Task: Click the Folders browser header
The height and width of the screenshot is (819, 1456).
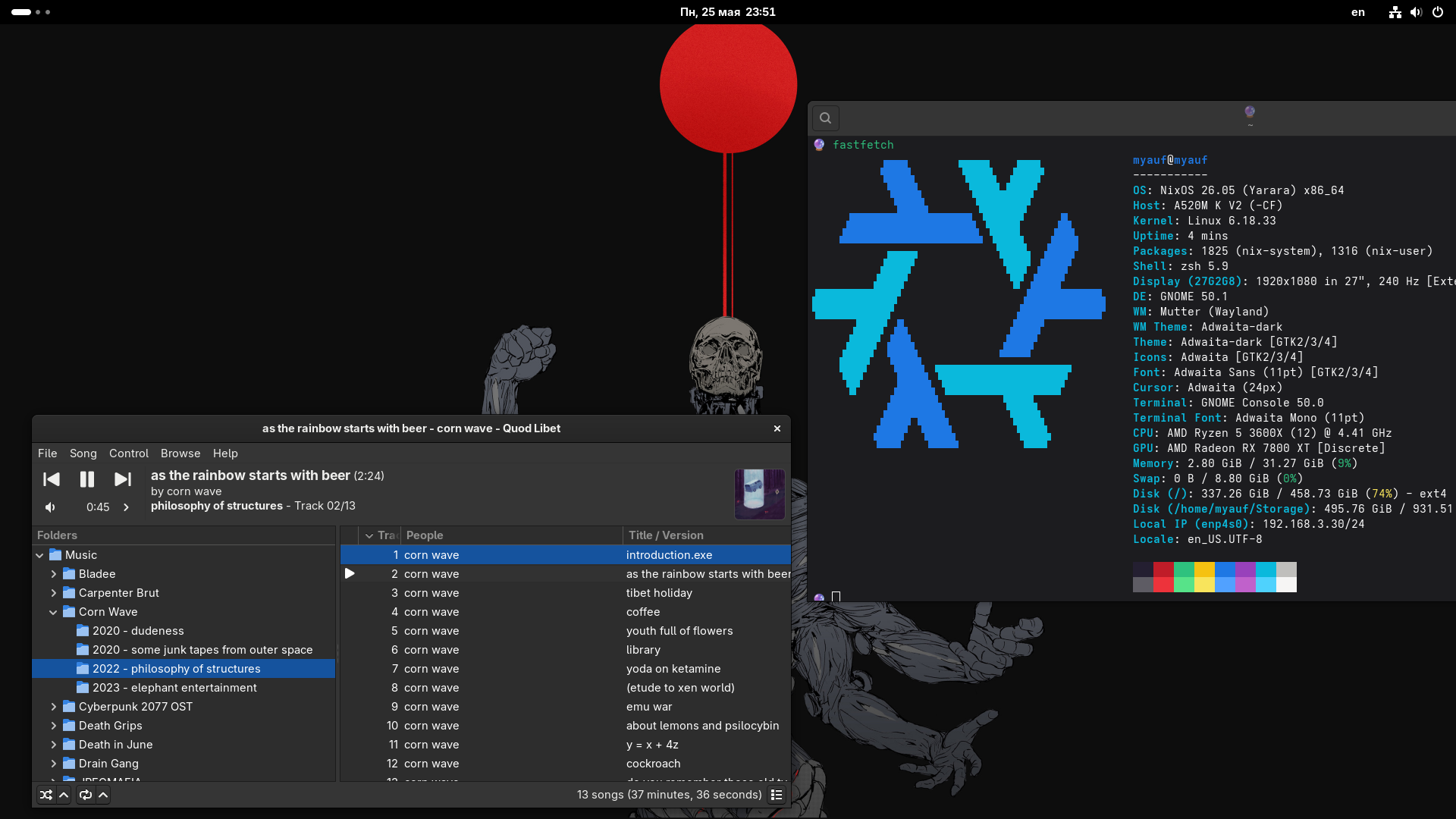Action: coord(184,535)
